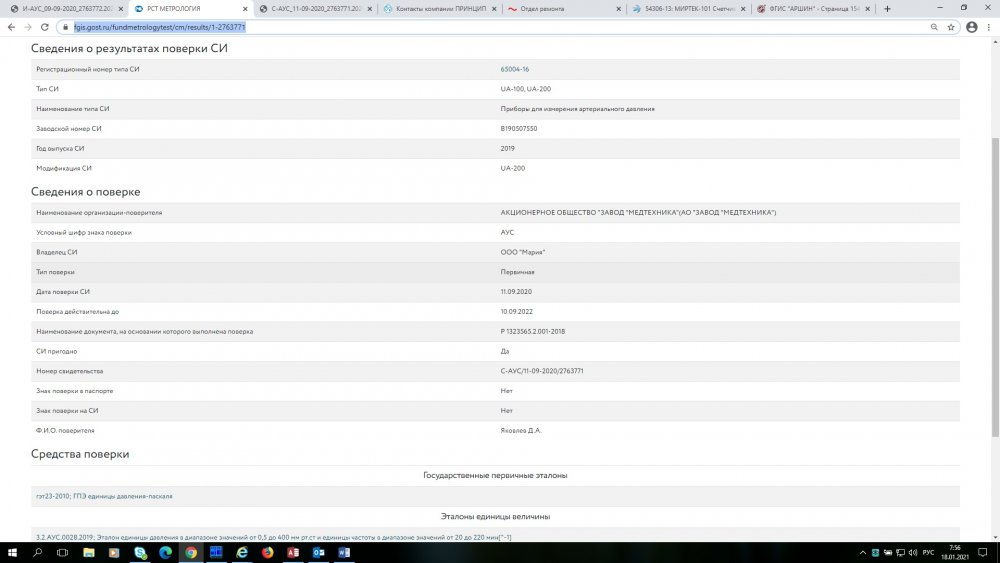Screen dimensions: 1000x563
Task: Switch the РУС input language indicator
Action: coord(927,552)
